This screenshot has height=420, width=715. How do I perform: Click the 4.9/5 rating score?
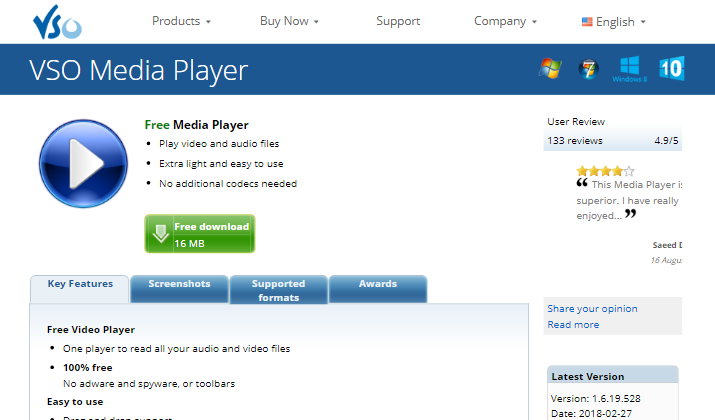pyautogui.click(x=666, y=141)
